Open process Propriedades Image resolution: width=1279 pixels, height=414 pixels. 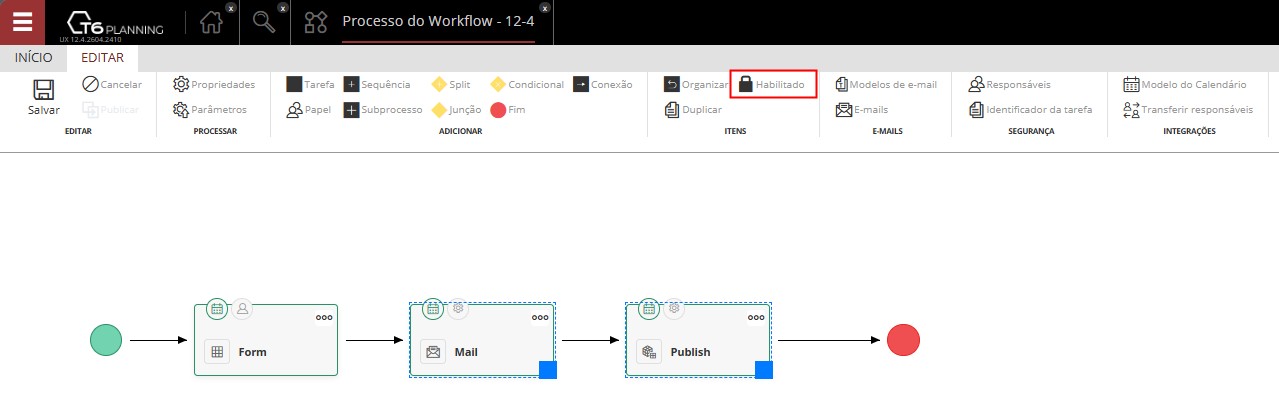point(214,85)
